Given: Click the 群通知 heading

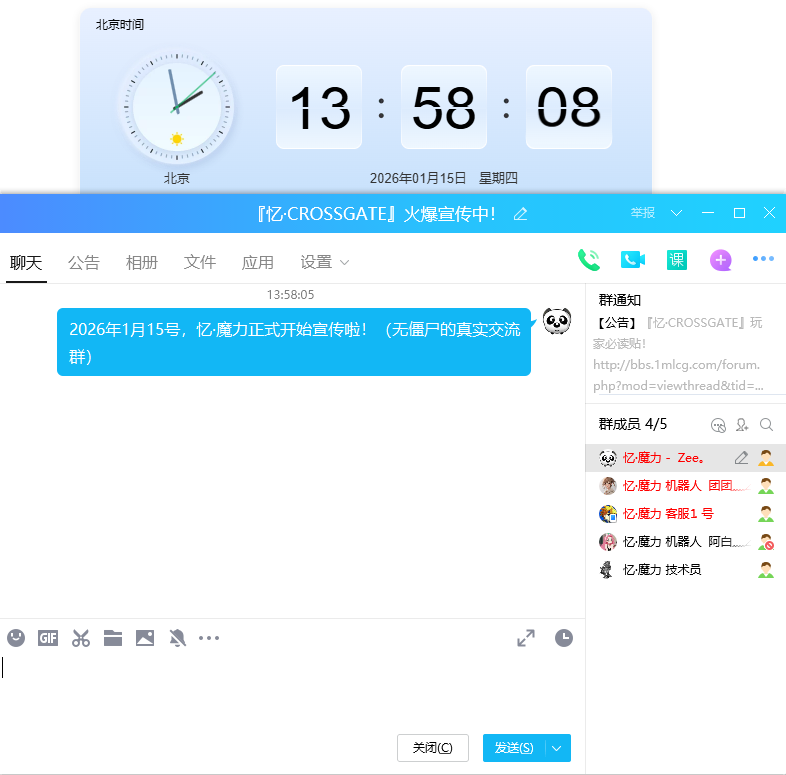Looking at the screenshot, I should [x=620, y=300].
